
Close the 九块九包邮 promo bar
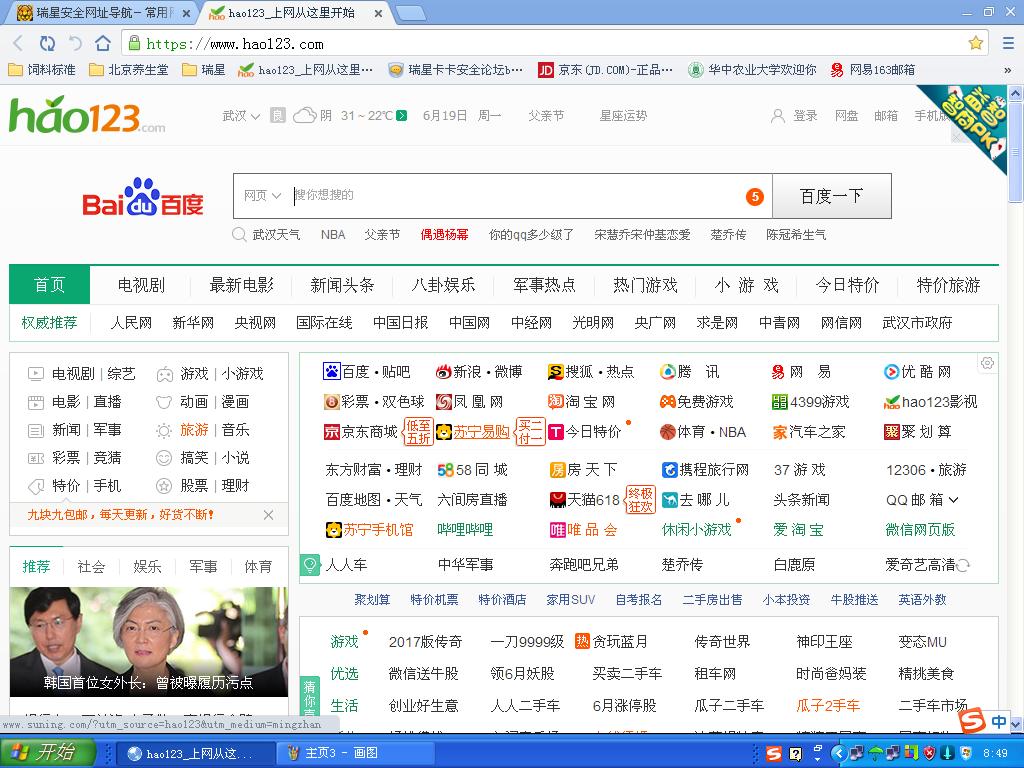pyautogui.click(x=268, y=515)
